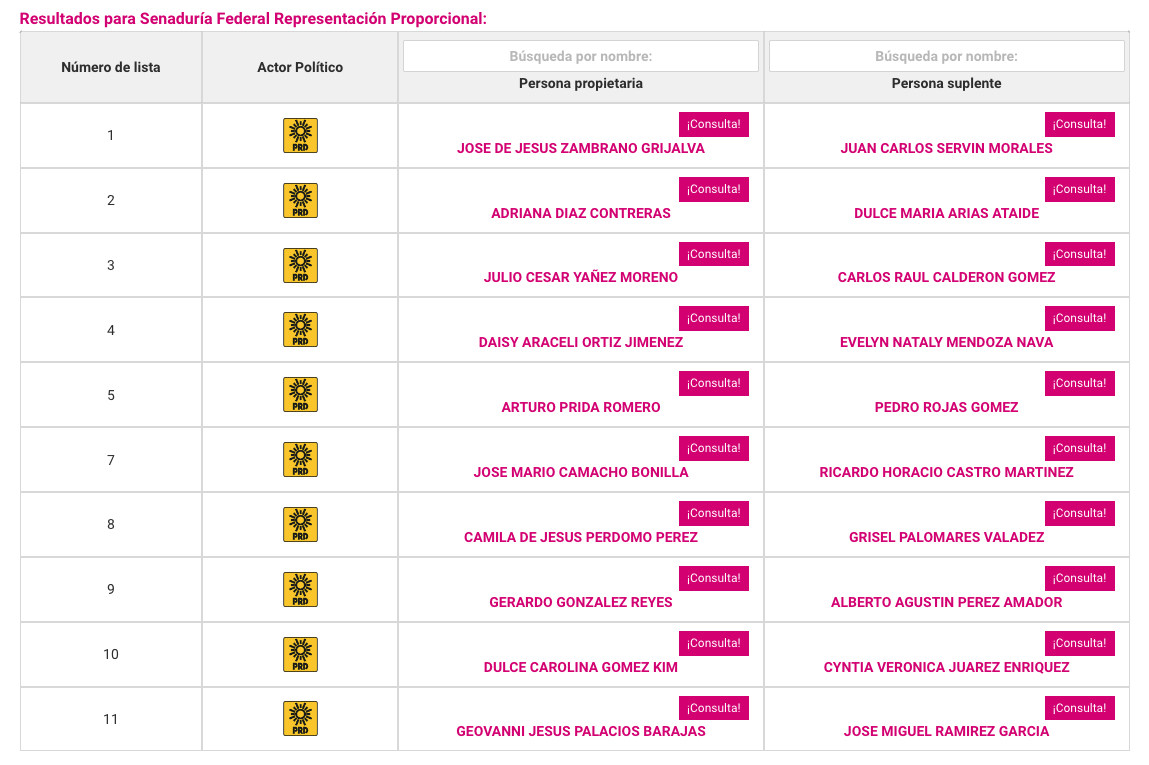Viewport: 1149px width, 765px height.
Task: Click the PRD logo in row 11
Action: point(300,719)
